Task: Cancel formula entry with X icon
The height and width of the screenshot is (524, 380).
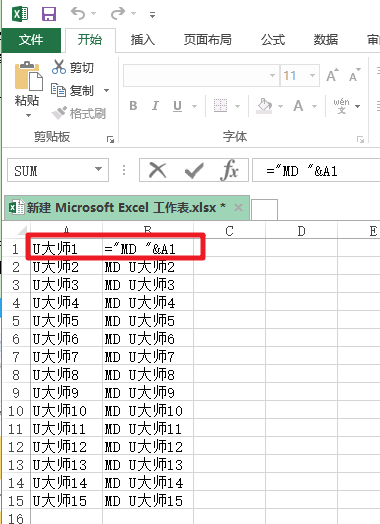Action: point(157,170)
